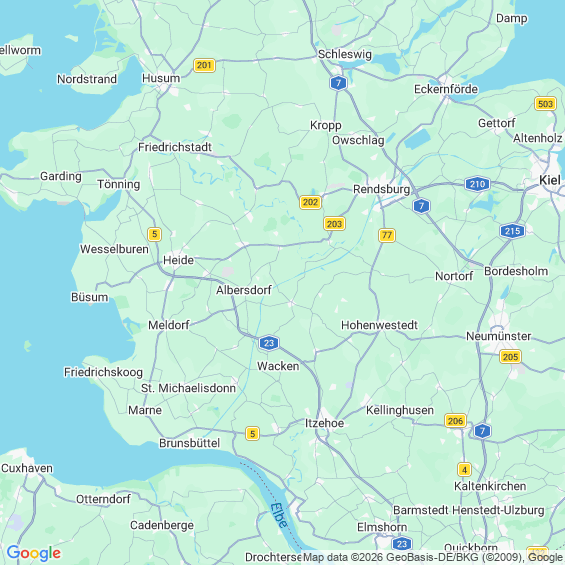Click the Husum town label
The width and height of the screenshot is (565, 565).
161,78
